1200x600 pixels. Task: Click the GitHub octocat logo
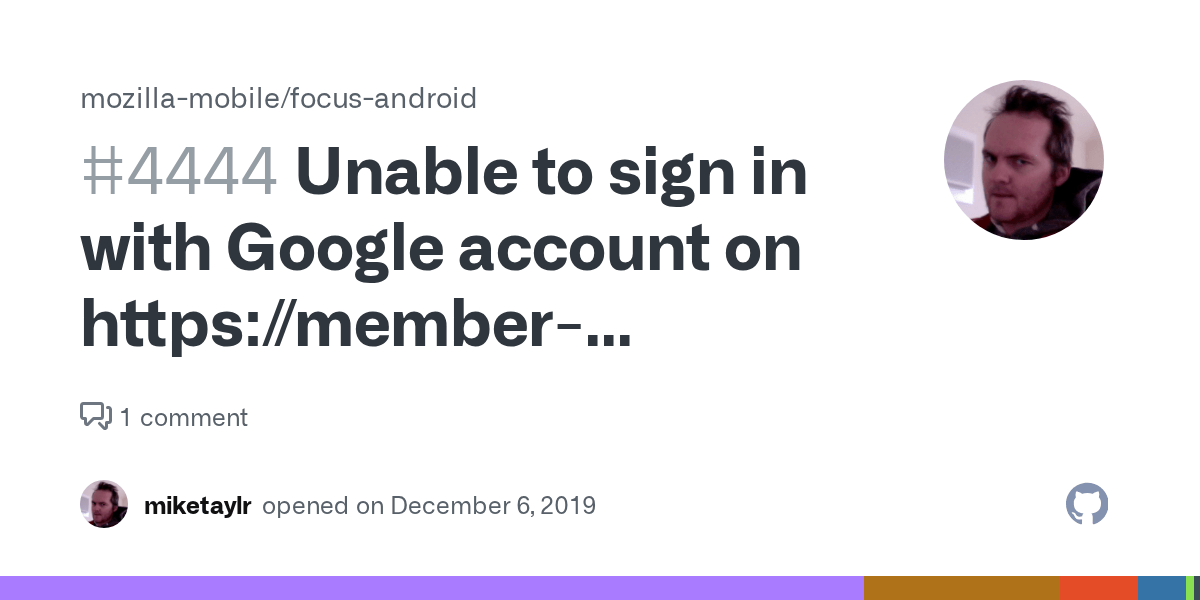[x=1087, y=505]
